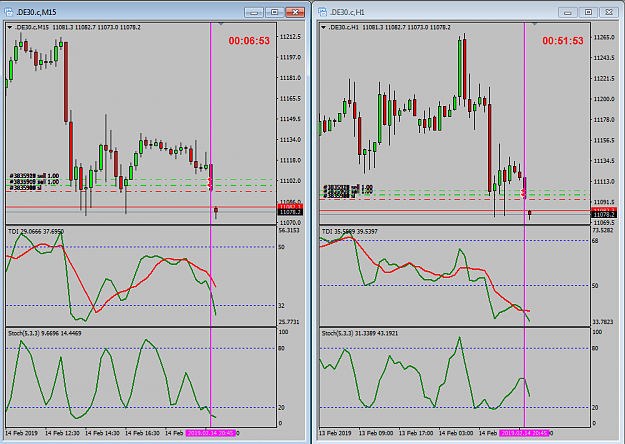Click TDI 29.0666 37.6950 indicator label
Viewport: 625px width, 444px height.
[36, 231]
